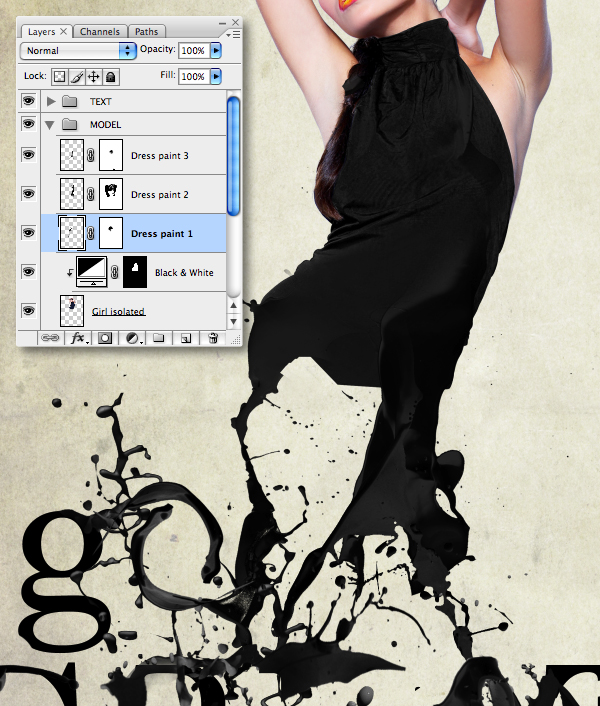Open the Fill slider arrow
This screenshot has height=706, width=600.
pos(216,77)
